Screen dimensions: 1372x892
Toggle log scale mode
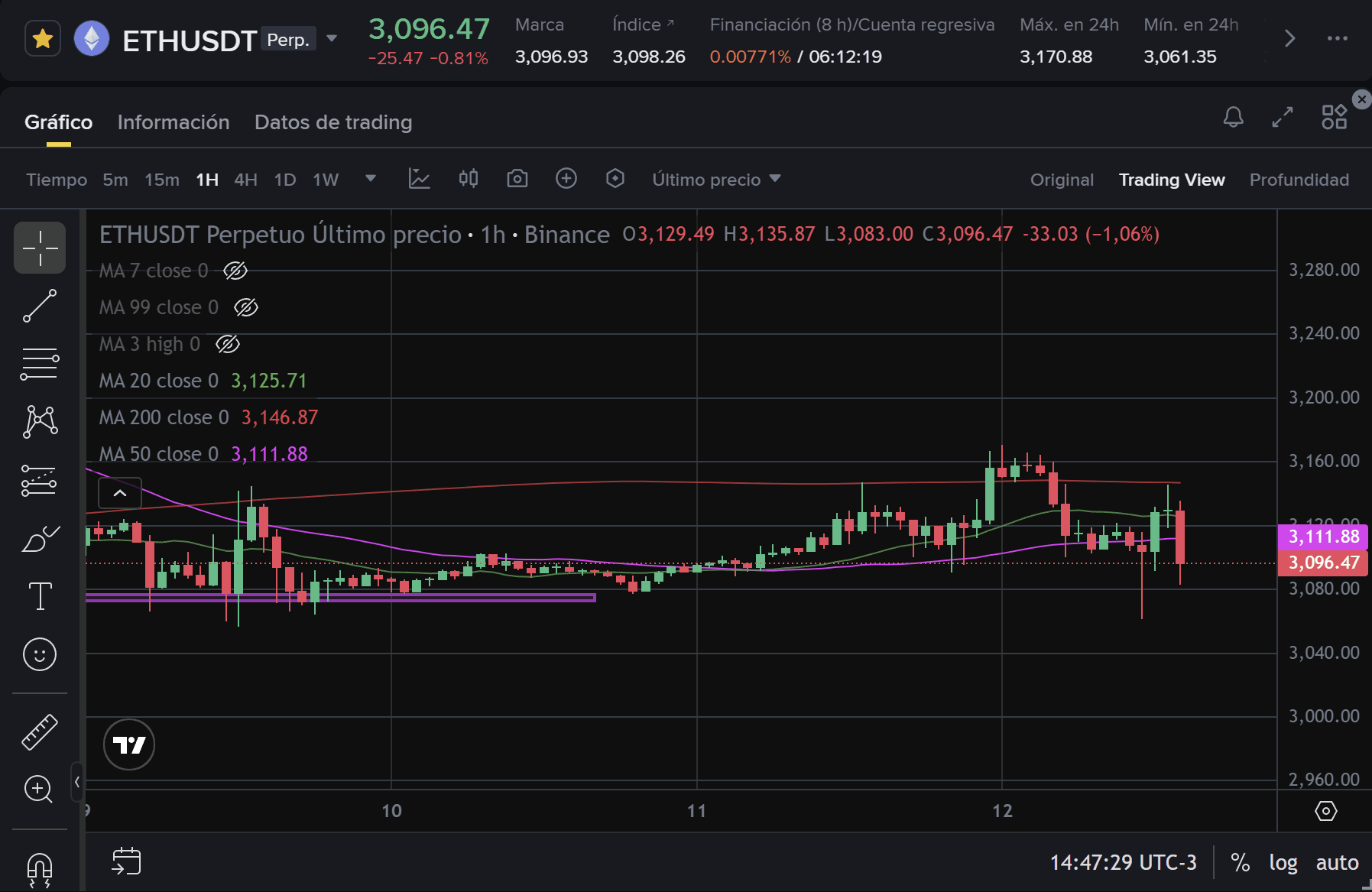pyautogui.click(x=1283, y=863)
